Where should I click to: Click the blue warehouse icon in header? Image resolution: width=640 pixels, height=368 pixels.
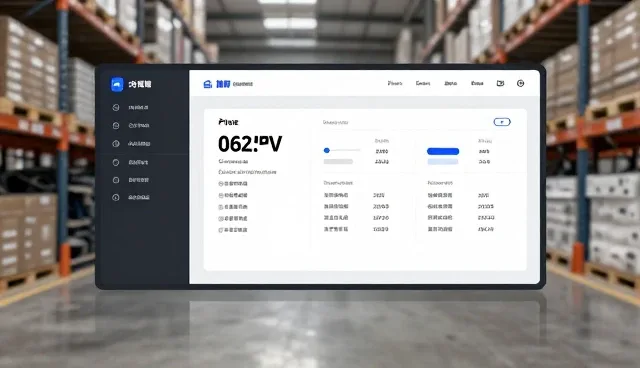208,84
